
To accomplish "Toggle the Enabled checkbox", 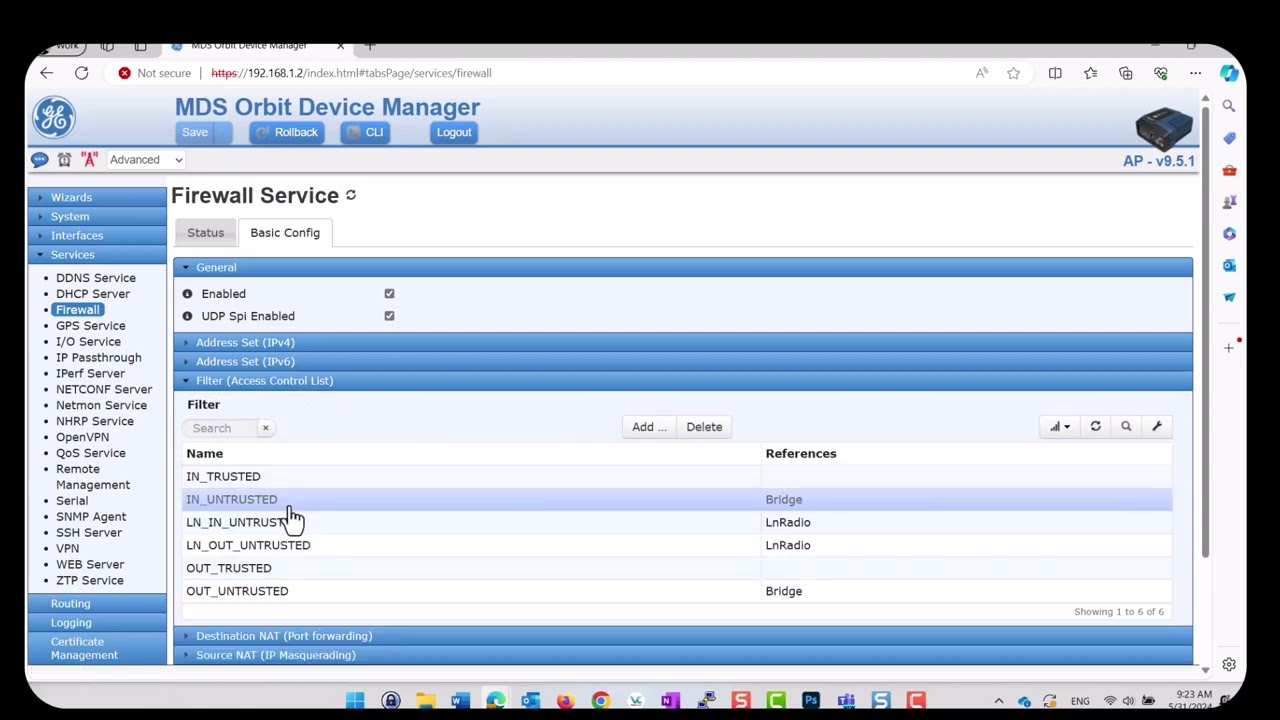I will [x=389, y=294].
